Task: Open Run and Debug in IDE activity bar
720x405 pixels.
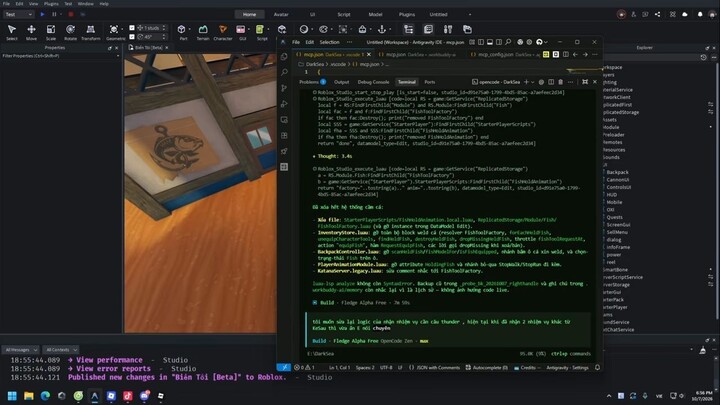Action: [284, 104]
